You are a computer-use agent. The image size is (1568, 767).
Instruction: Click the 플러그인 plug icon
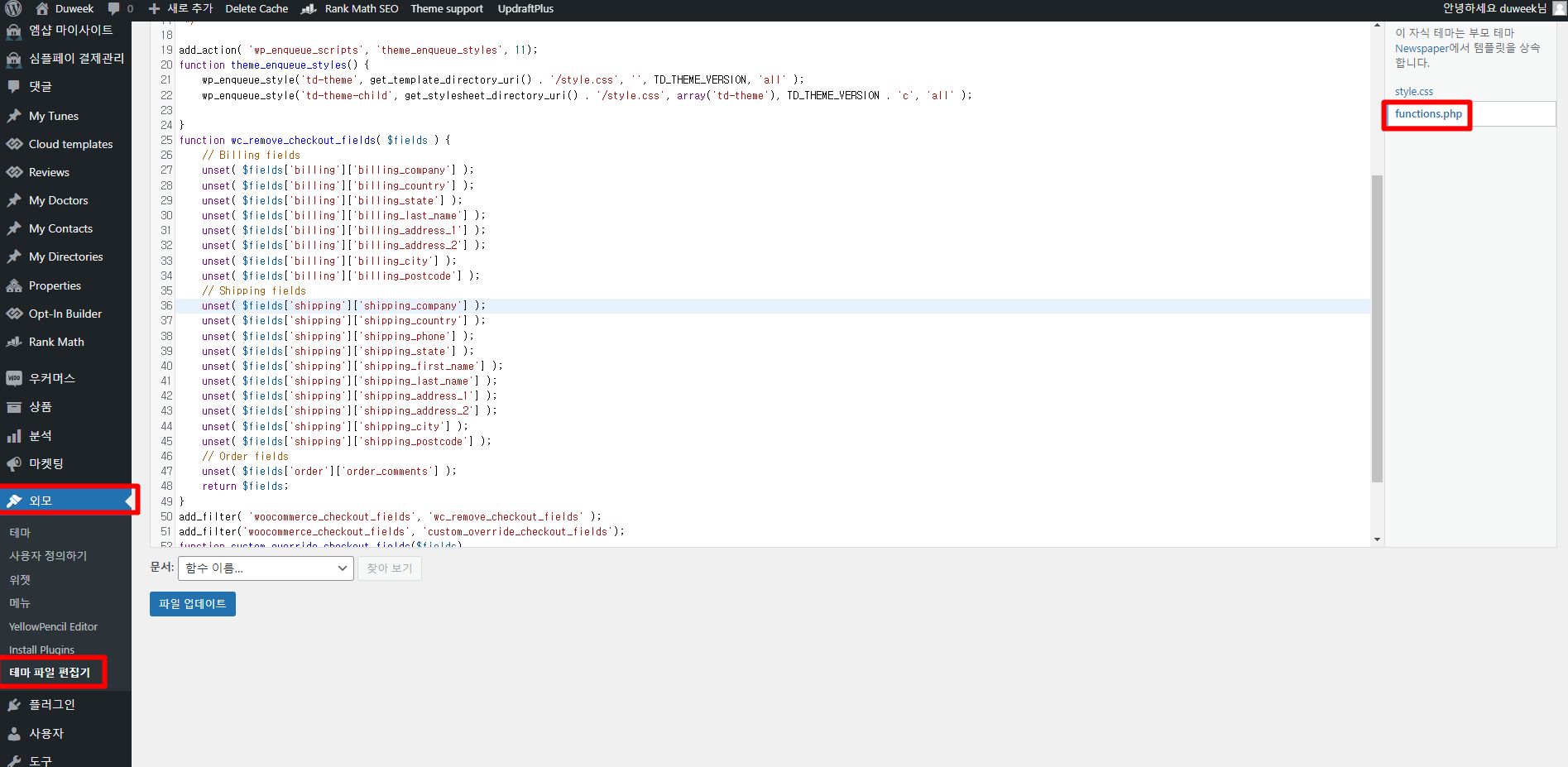[x=14, y=705]
